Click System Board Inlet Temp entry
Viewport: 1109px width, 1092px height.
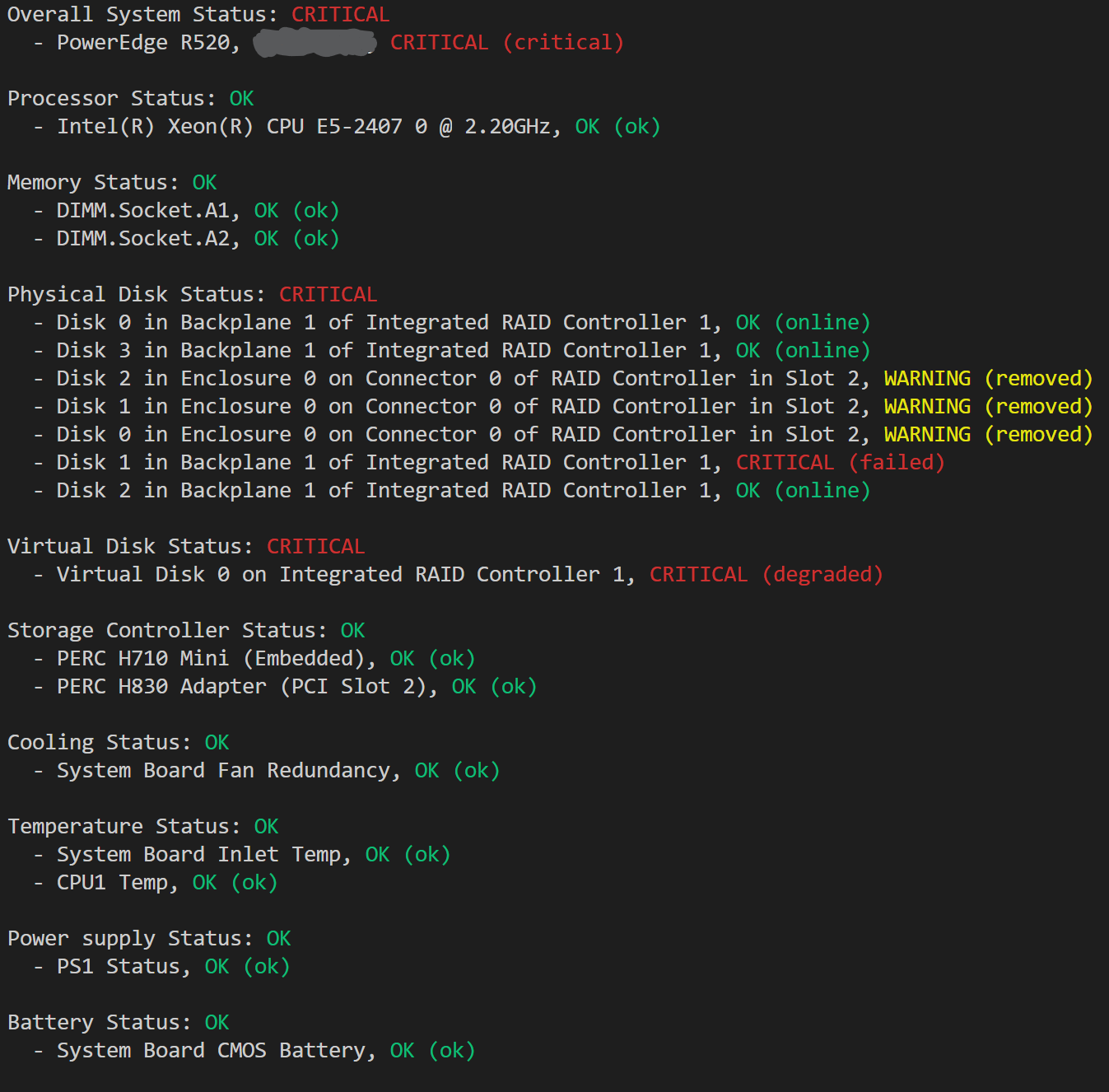(241, 855)
